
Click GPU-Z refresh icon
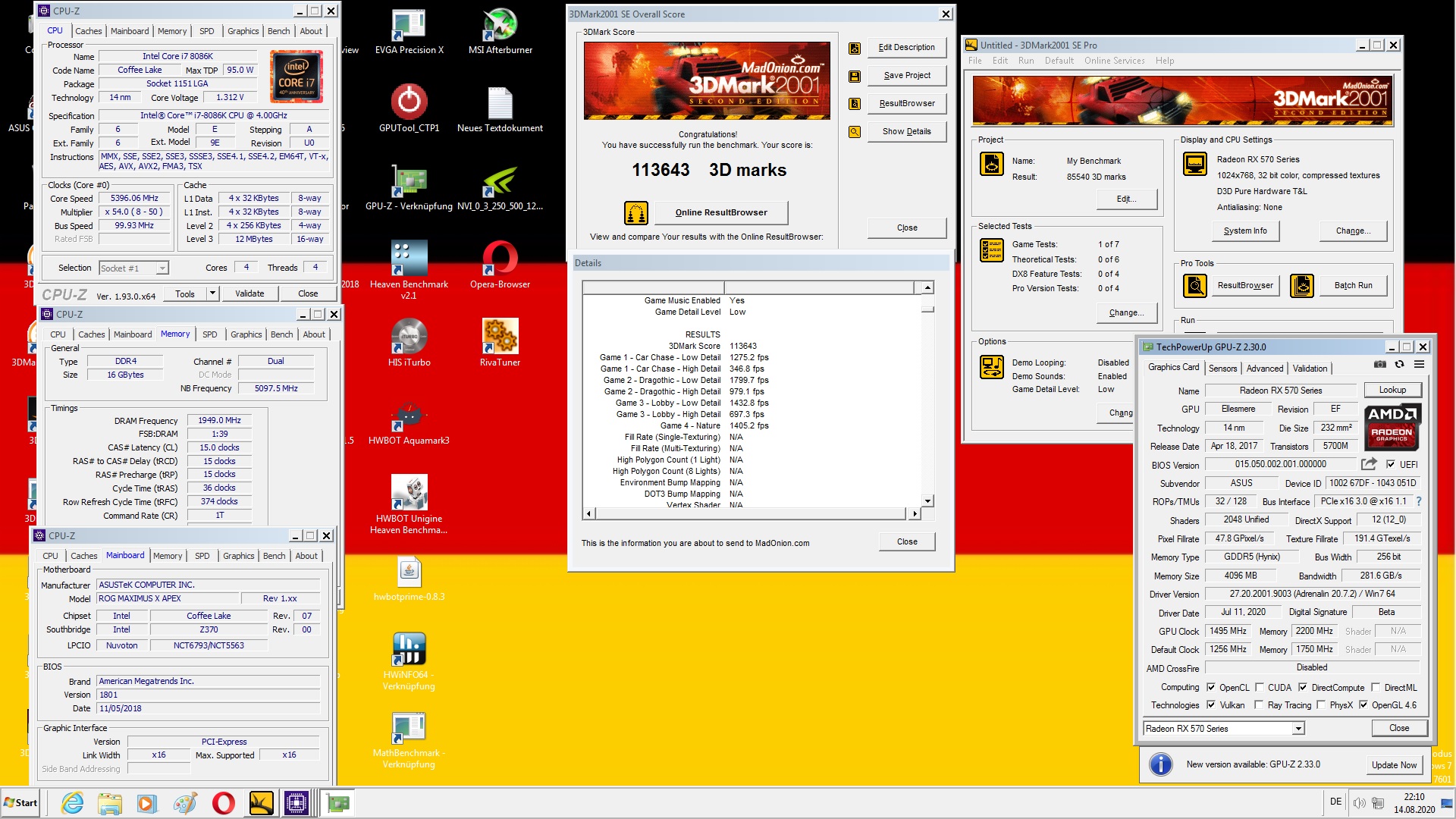coord(1400,365)
